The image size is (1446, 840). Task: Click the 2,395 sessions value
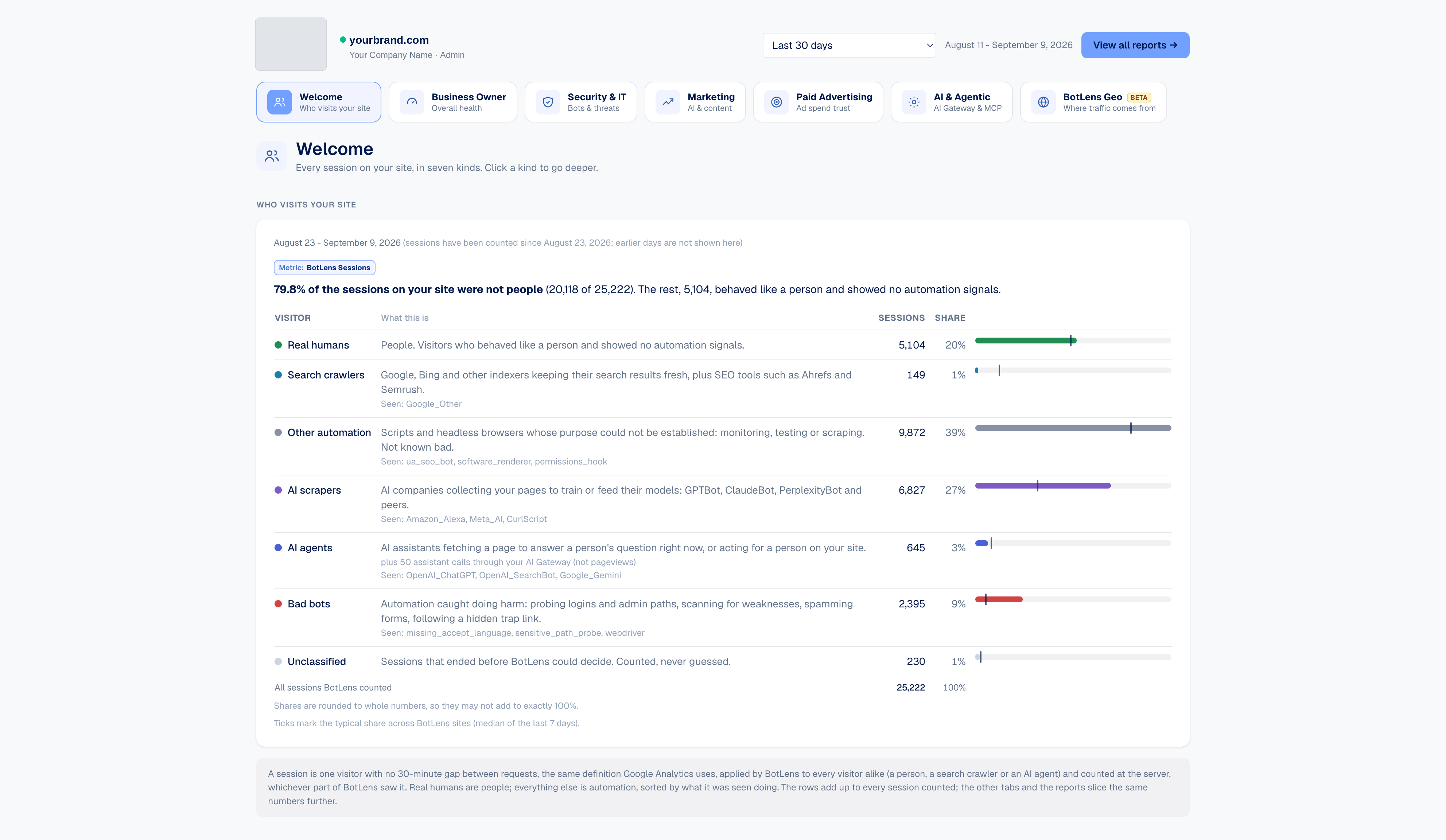click(912, 604)
